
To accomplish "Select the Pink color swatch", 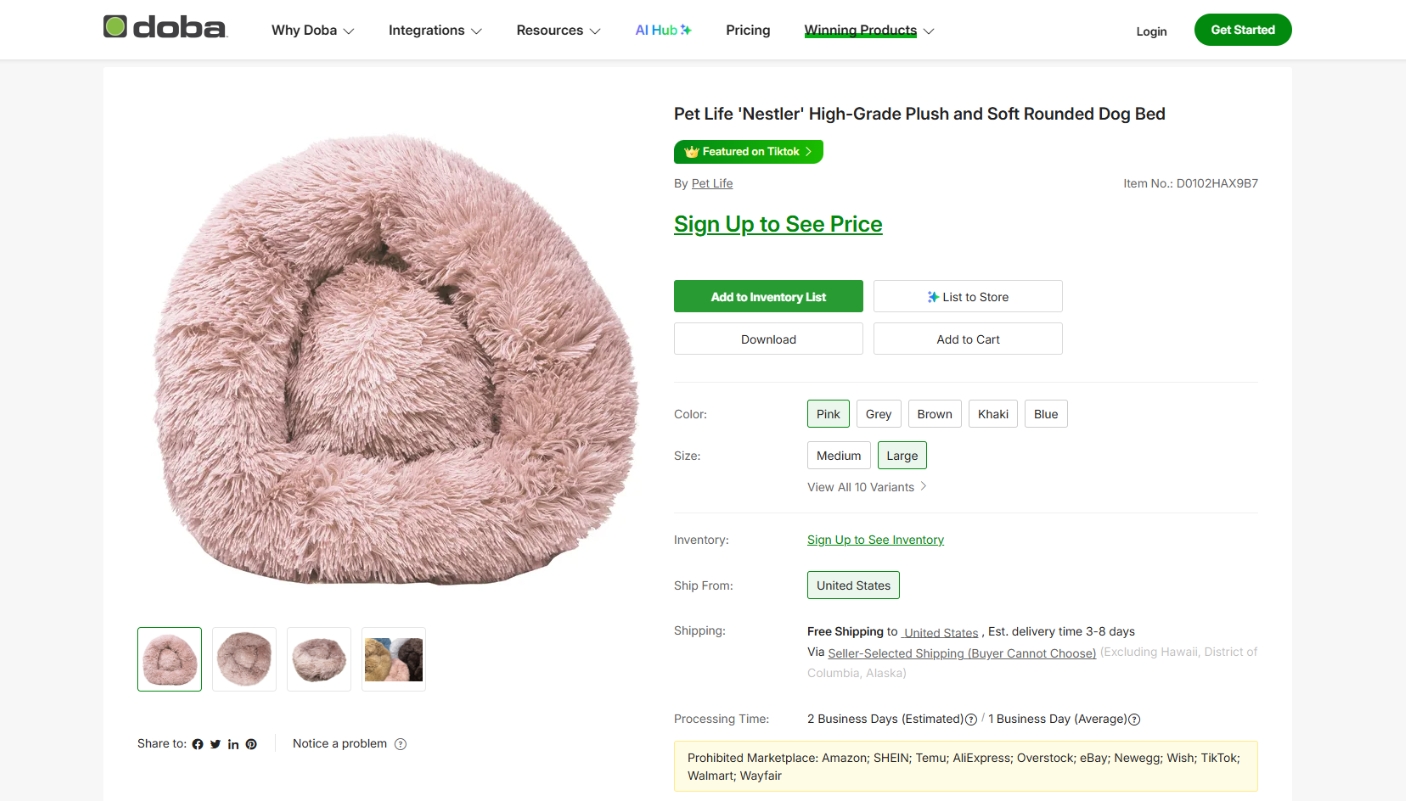I will point(828,413).
